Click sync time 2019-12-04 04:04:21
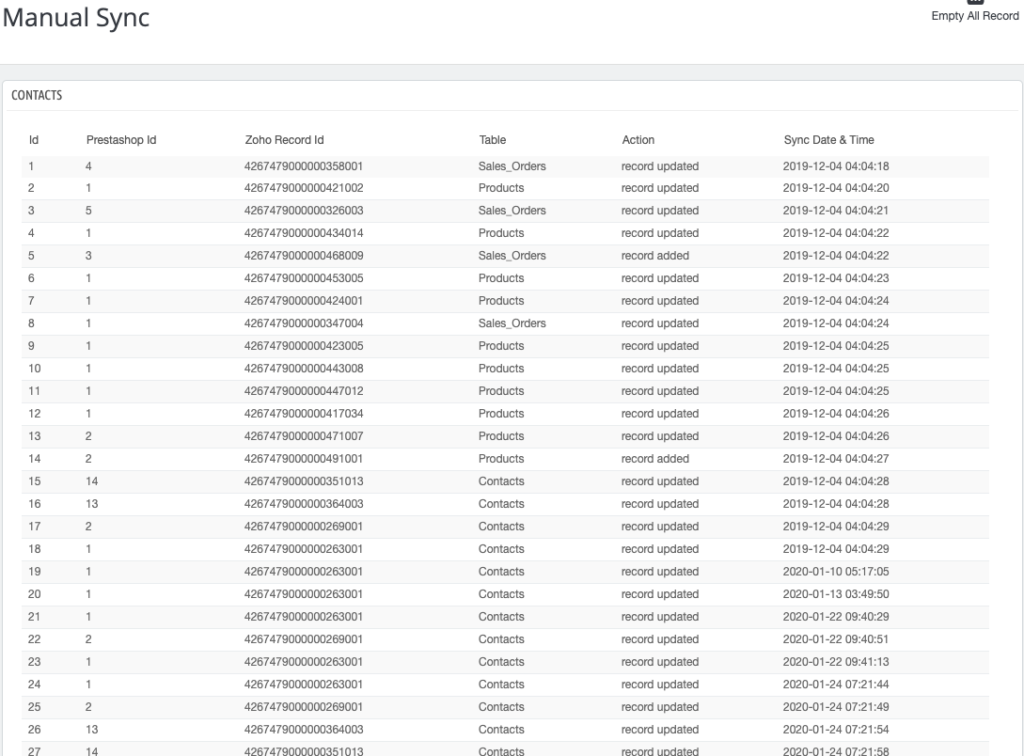1024x756 pixels. pos(836,210)
